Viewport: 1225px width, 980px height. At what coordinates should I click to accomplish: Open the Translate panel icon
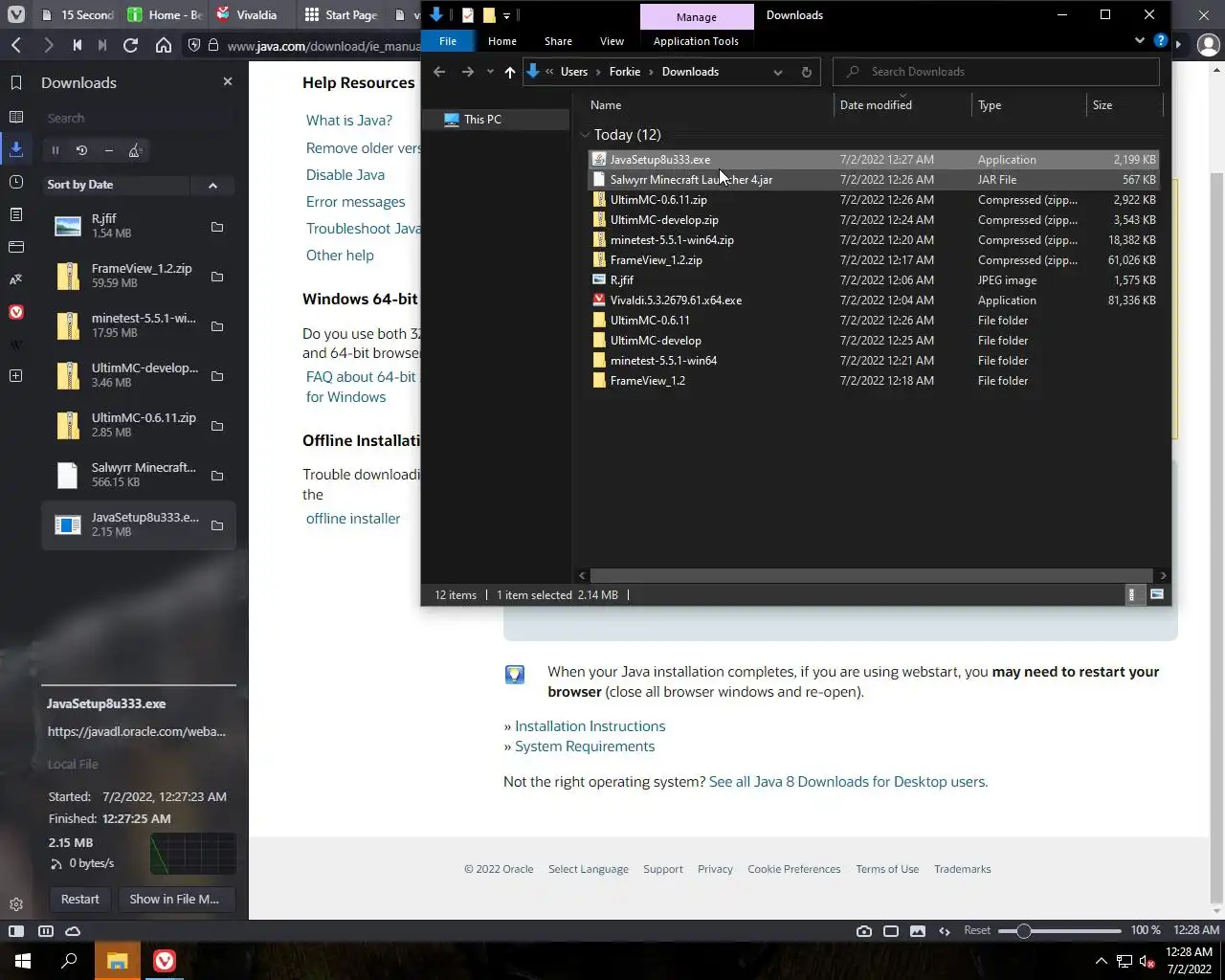[x=16, y=279]
